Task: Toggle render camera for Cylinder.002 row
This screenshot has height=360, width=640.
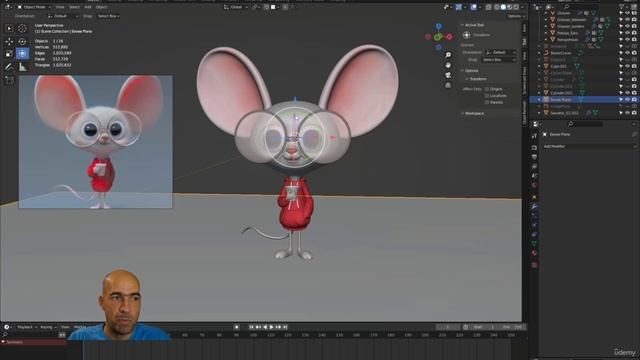Action: point(634,93)
